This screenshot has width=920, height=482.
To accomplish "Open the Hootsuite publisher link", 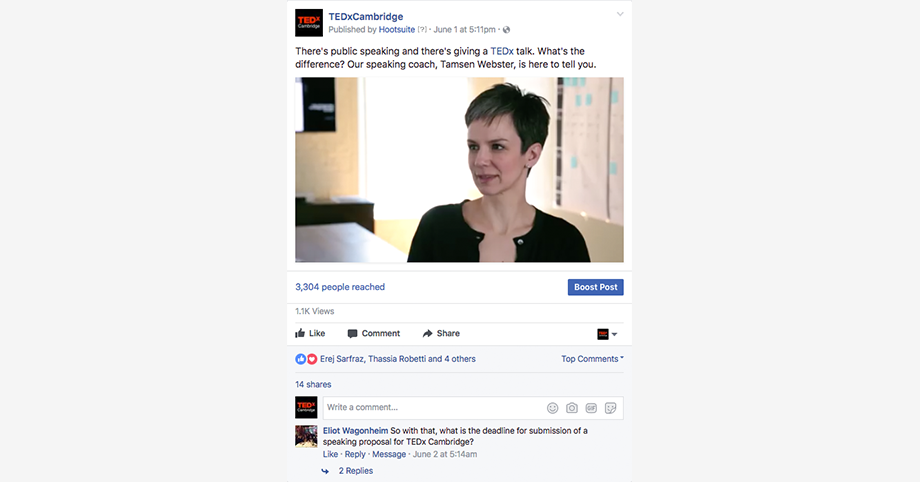I will tap(397, 29).
